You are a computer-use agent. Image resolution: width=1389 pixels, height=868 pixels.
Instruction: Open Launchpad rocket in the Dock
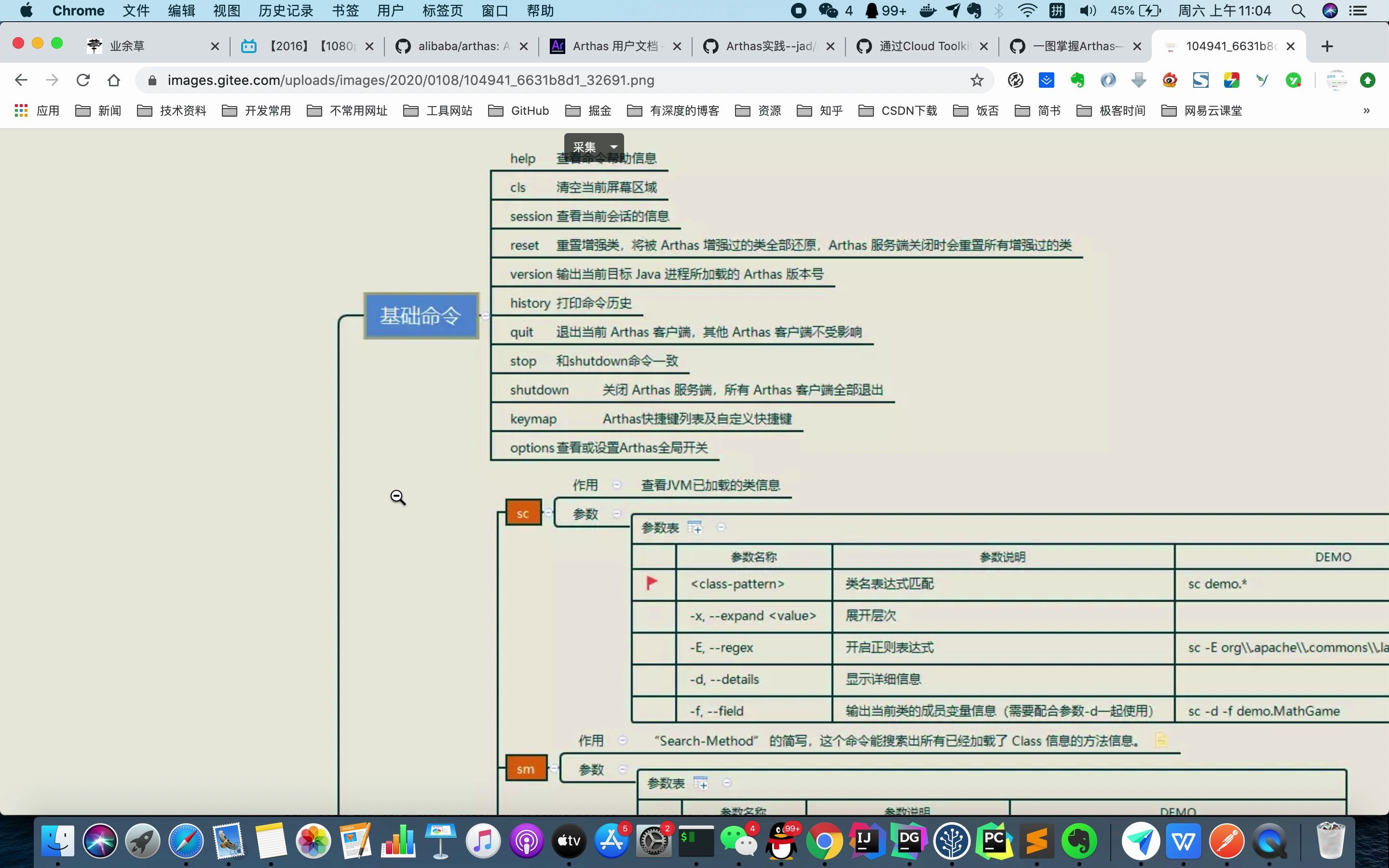pos(143,841)
